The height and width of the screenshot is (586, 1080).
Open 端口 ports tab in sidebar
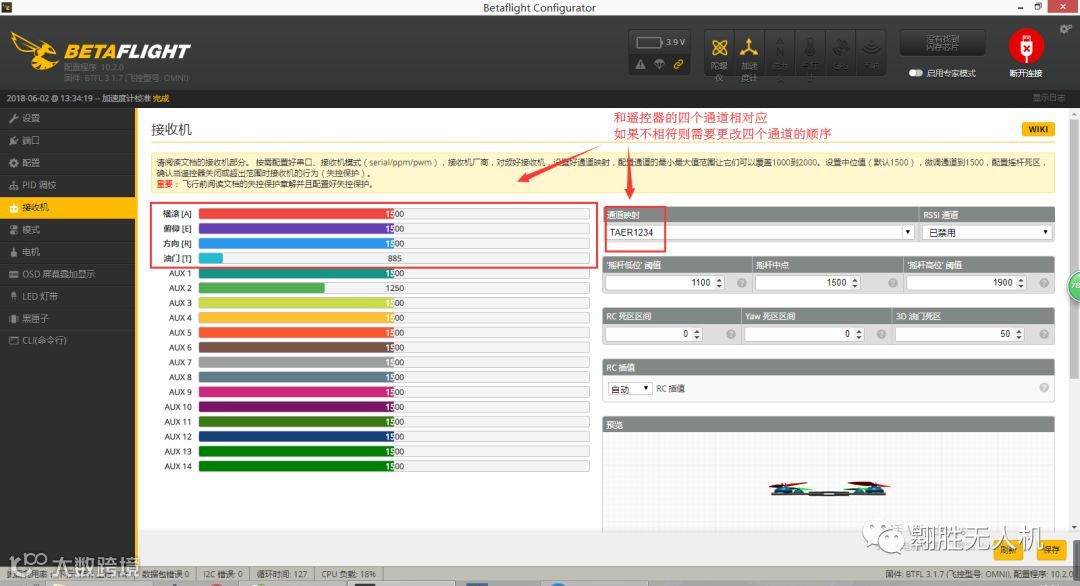pos(68,140)
